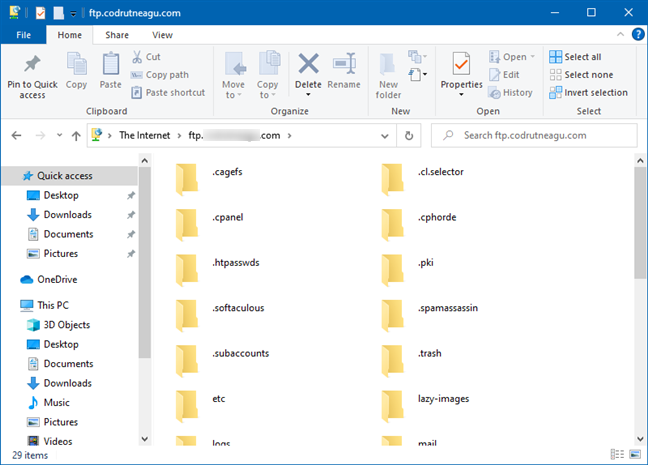This screenshot has width=648, height=465.
Task: Click the Delete X icon
Action: point(308,64)
